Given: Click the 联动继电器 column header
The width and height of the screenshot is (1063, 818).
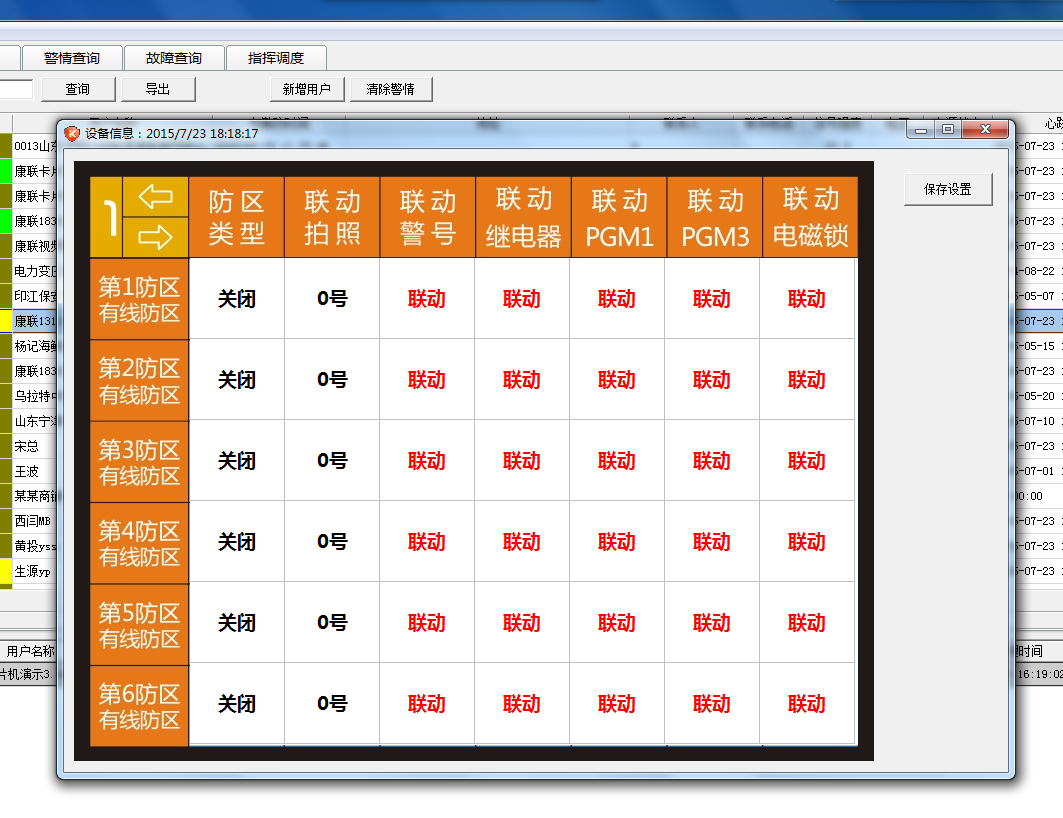Looking at the screenshot, I should coord(523,218).
